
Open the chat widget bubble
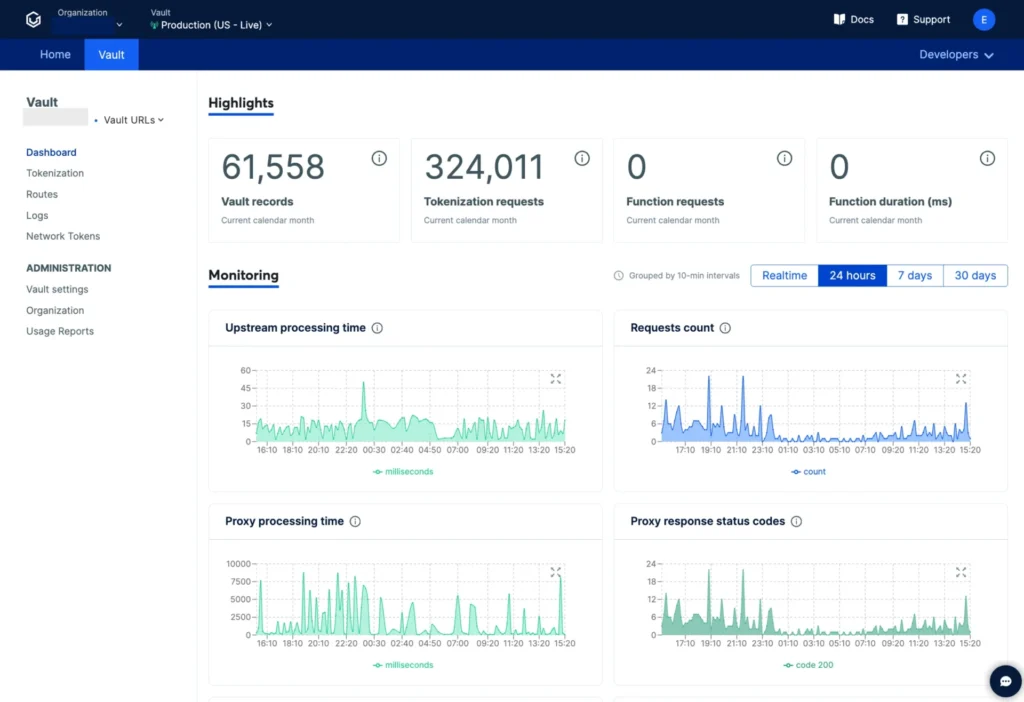point(1005,681)
